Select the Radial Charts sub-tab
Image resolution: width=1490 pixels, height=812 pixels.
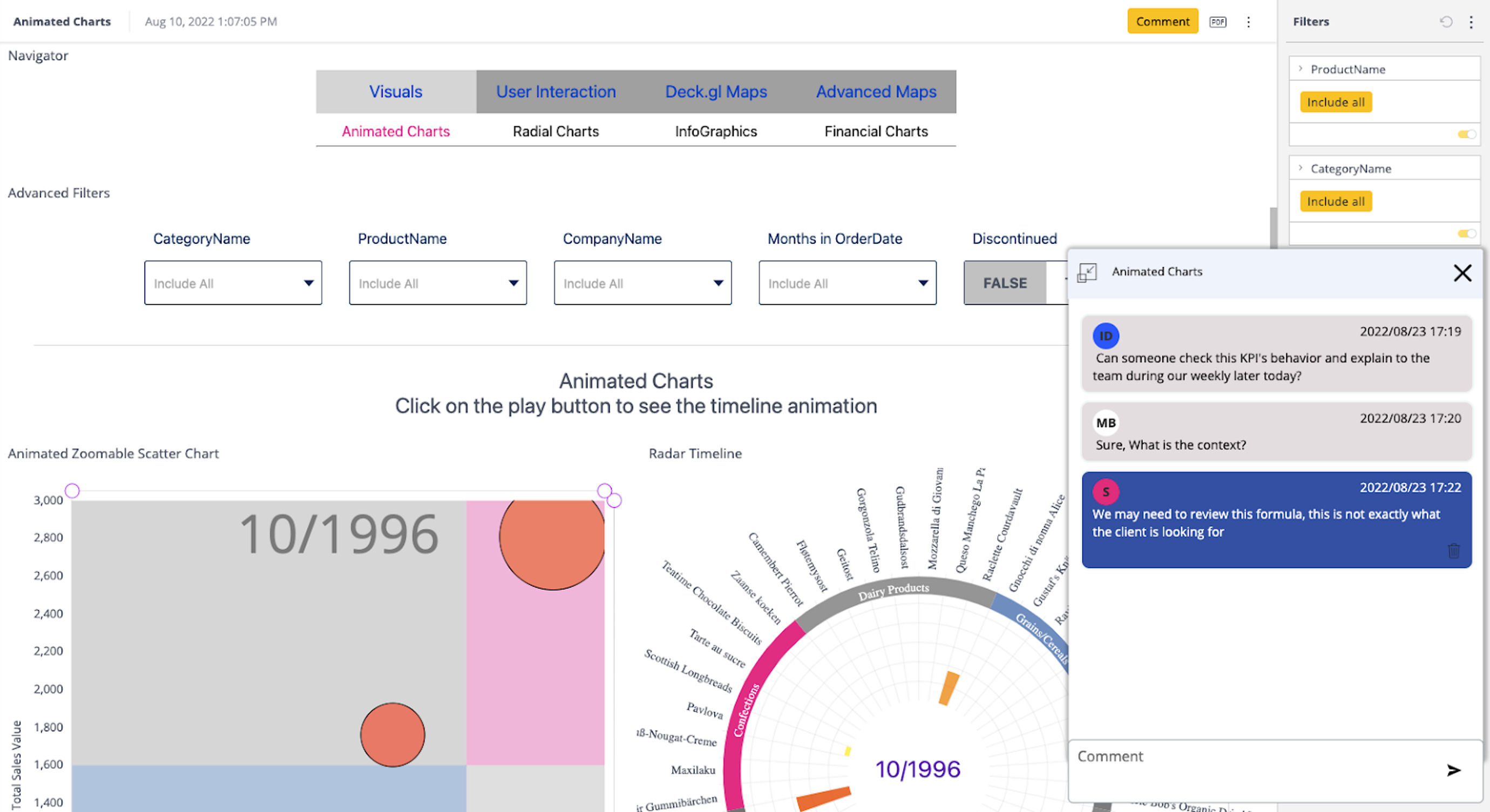(556, 131)
